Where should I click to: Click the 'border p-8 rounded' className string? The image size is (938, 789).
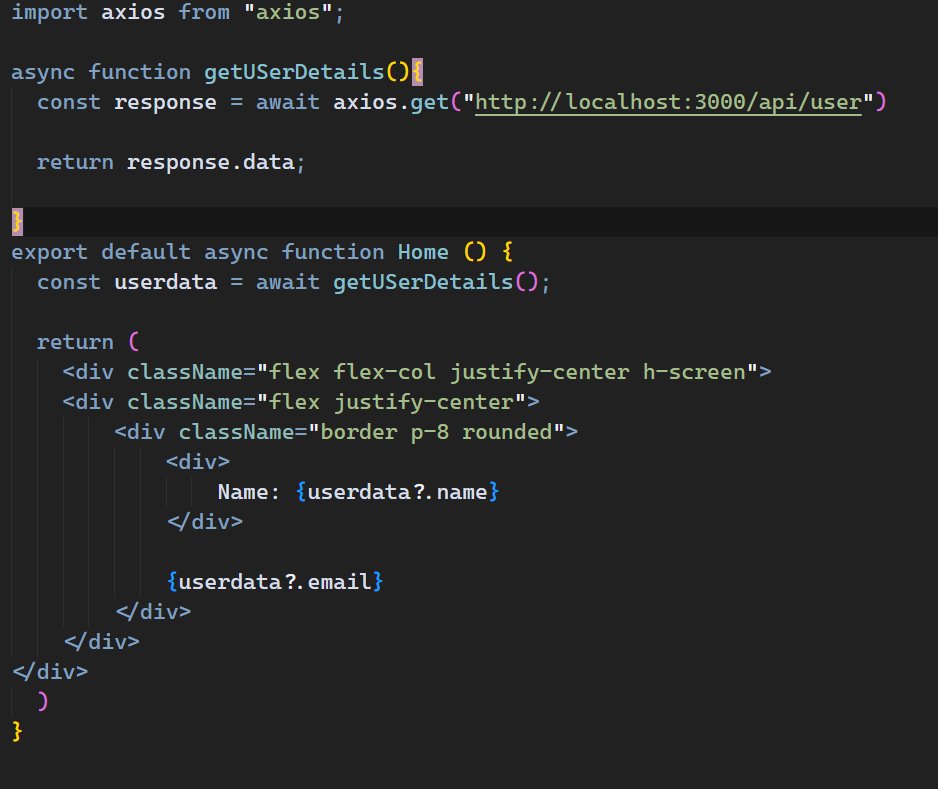(436, 432)
